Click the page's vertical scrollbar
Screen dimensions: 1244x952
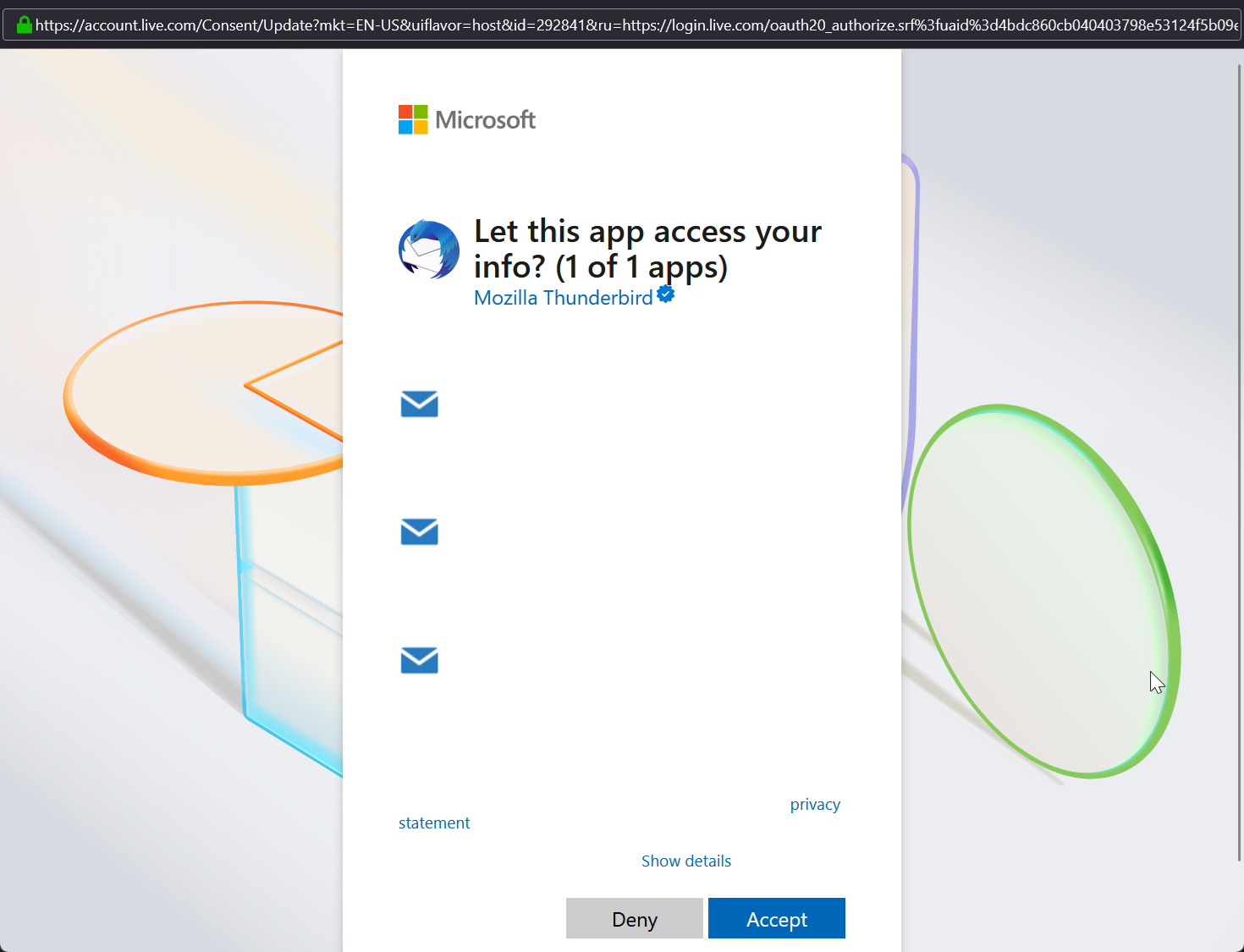tap(1240, 461)
